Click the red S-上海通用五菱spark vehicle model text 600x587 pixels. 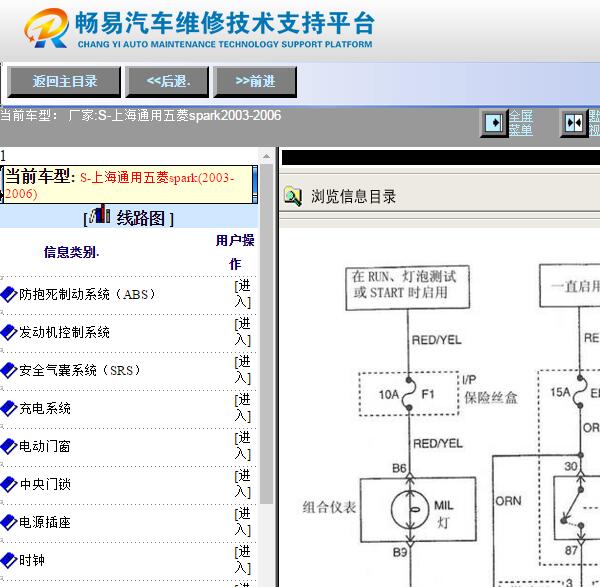tap(119, 185)
